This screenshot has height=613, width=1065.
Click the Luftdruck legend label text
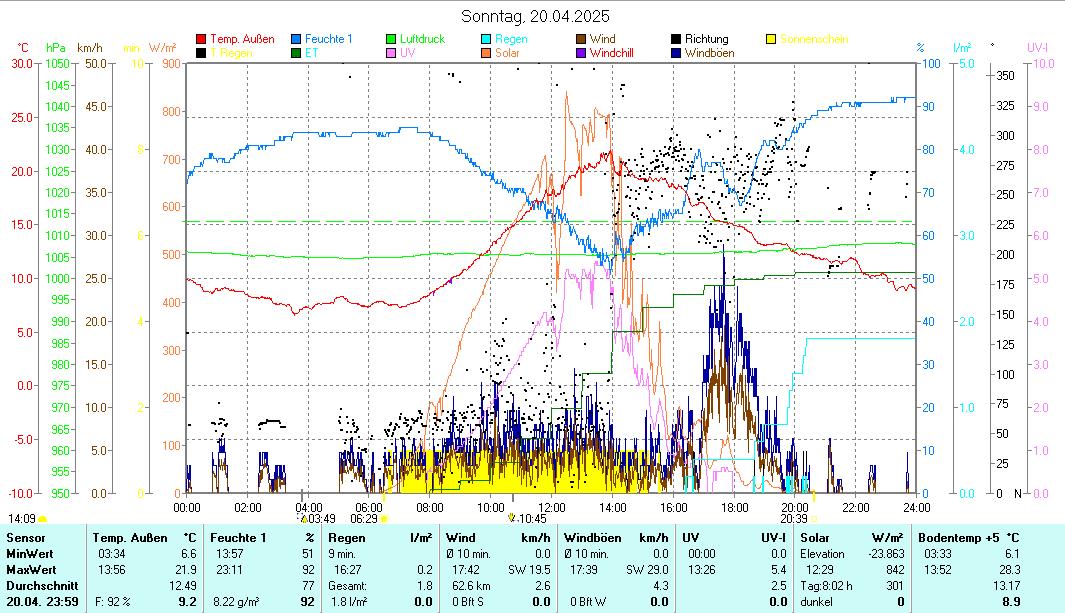point(423,39)
